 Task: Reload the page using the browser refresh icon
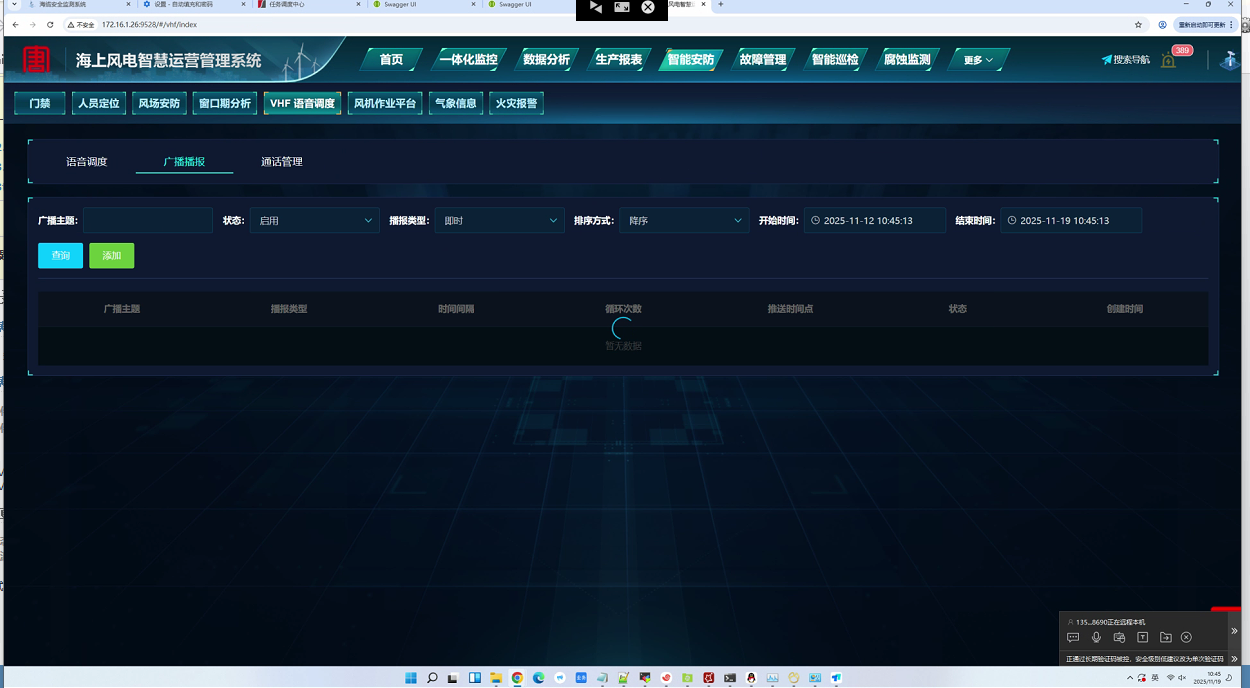(50, 25)
